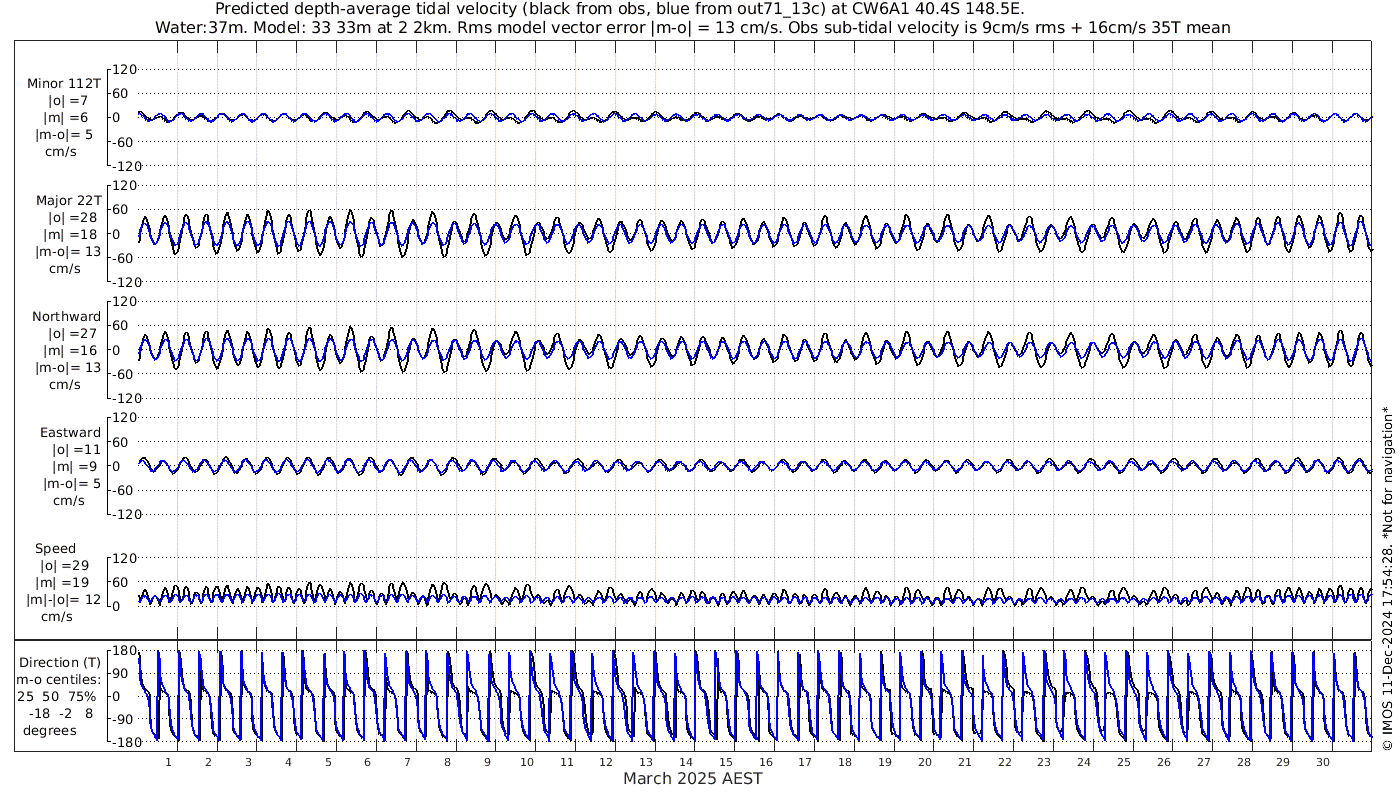Image resolution: width=1400 pixels, height=800 pixels.
Task: Click day '10' on the date axis
Action: pos(527,762)
